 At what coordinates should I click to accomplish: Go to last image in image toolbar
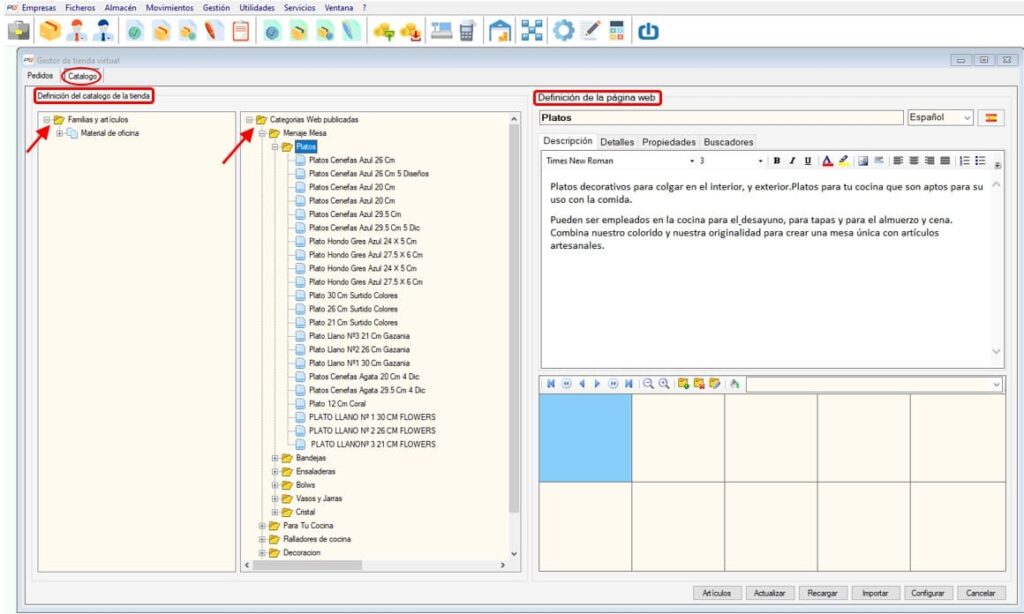click(628, 384)
